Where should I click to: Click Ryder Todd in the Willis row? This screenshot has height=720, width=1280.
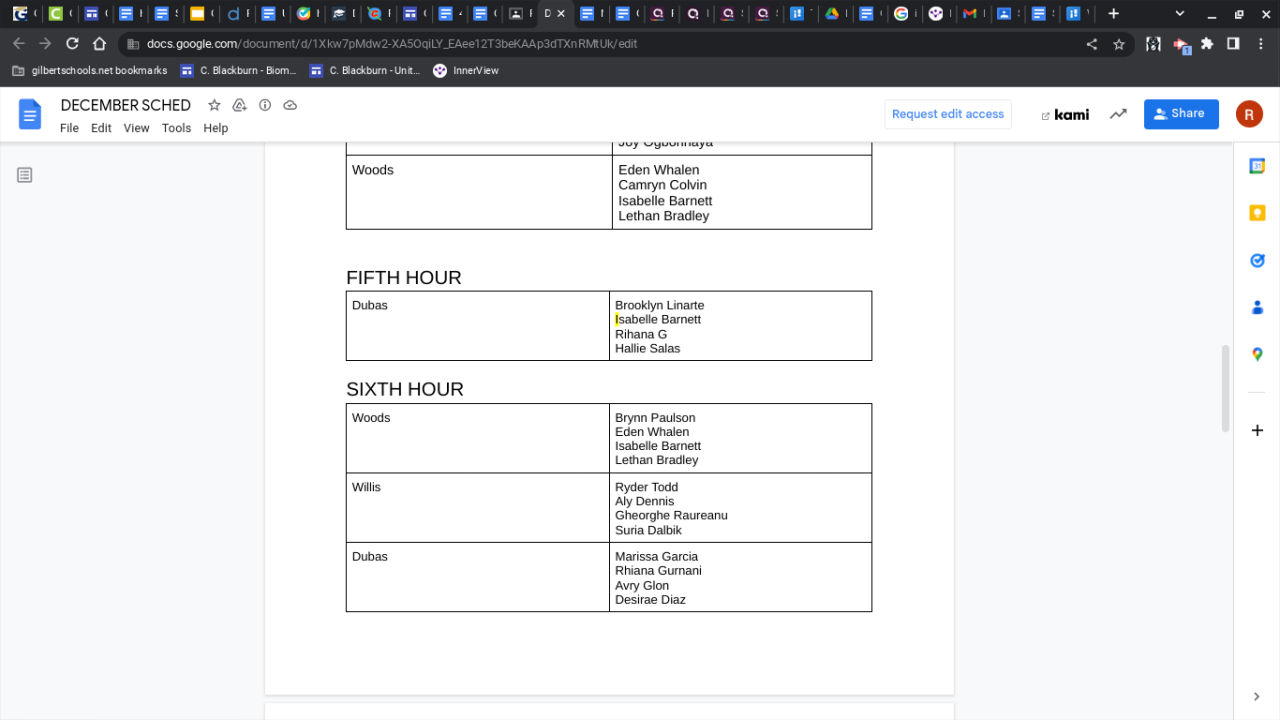coord(647,487)
